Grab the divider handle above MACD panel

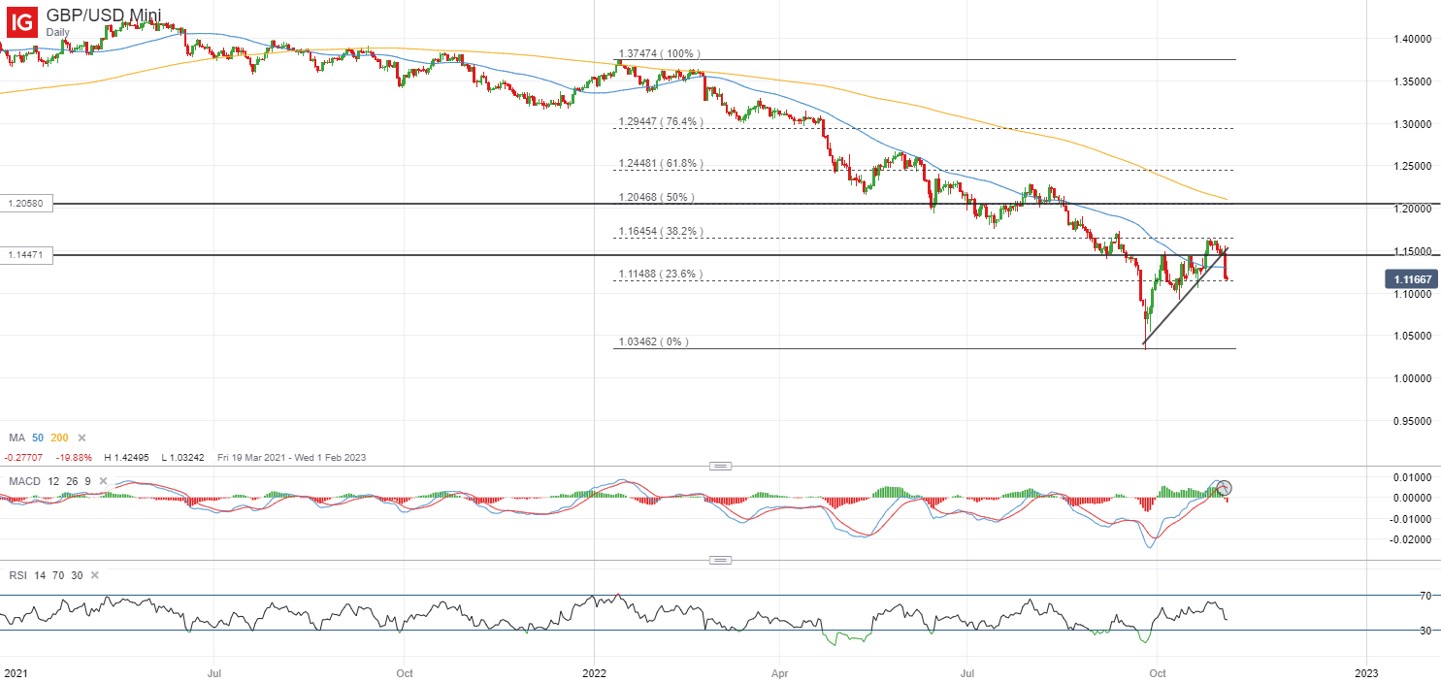(720, 466)
